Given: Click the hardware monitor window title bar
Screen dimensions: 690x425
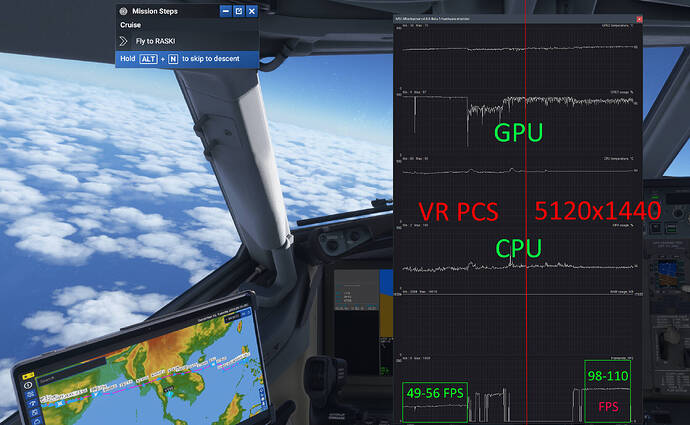Looking at the screenshot, I should (x=515, y=19).
